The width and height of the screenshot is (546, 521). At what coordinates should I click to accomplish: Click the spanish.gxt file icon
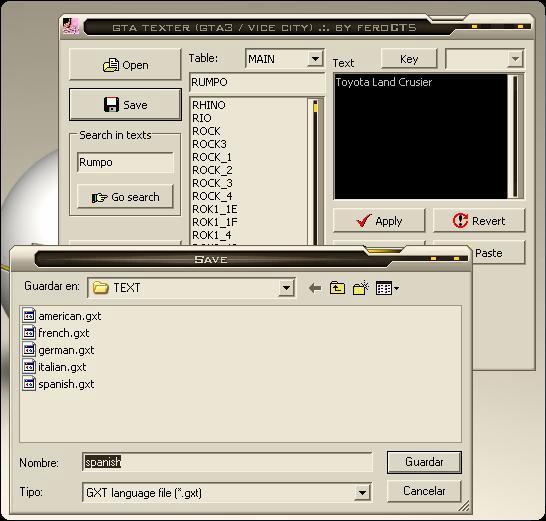[x=29, y=383]
